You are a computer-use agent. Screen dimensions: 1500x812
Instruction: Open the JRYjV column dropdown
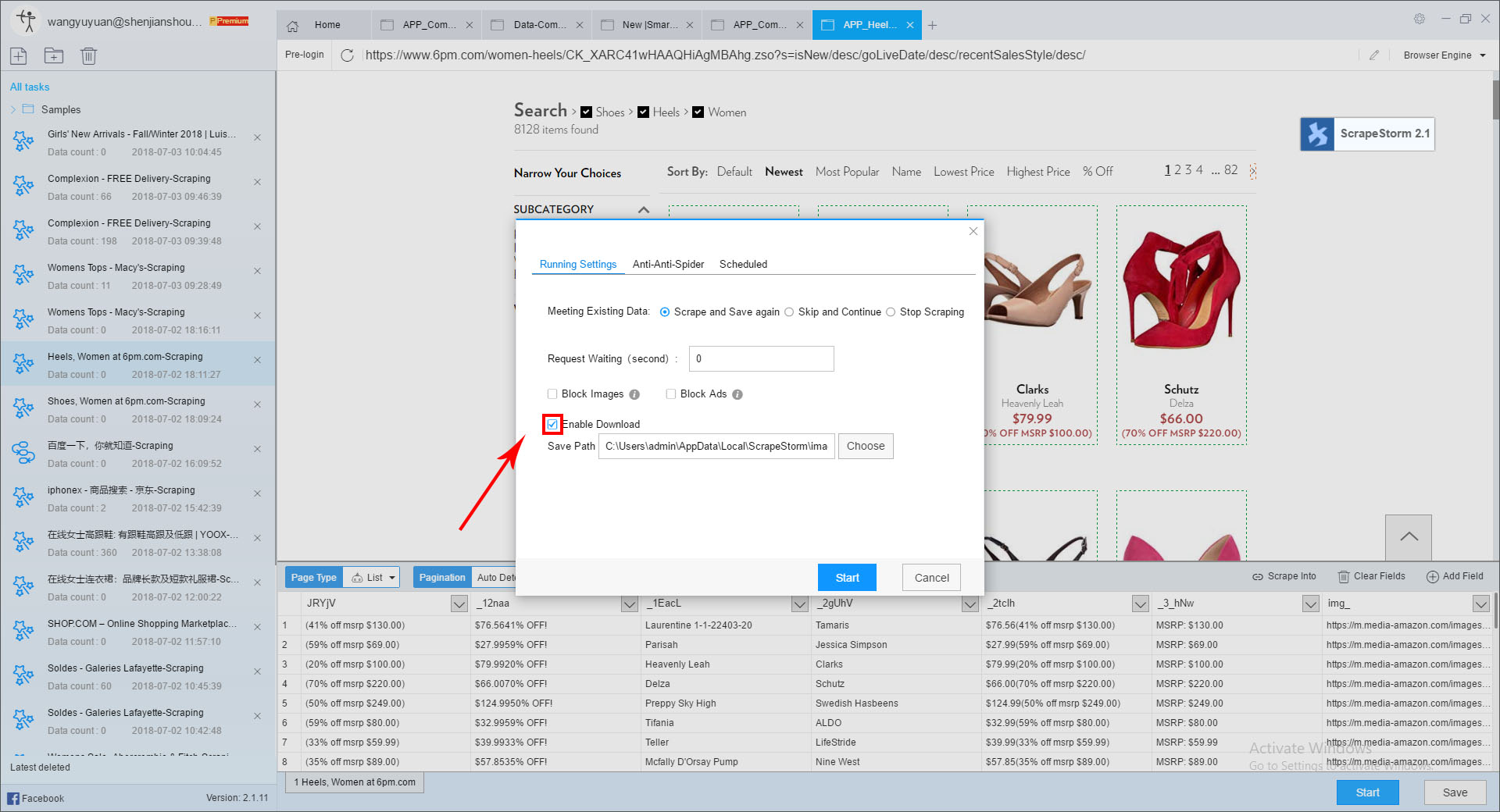(459, 604)
